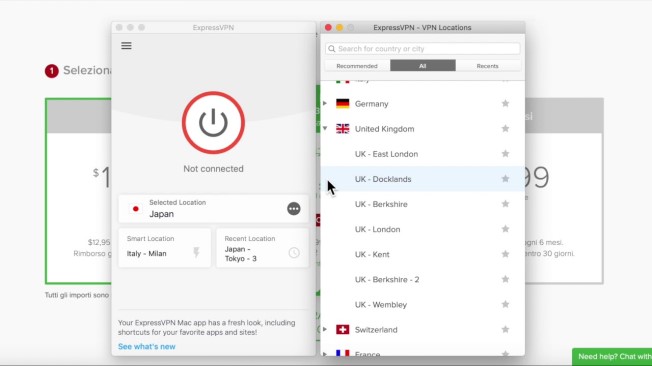Favorite UK - East London star

[505, 153]
